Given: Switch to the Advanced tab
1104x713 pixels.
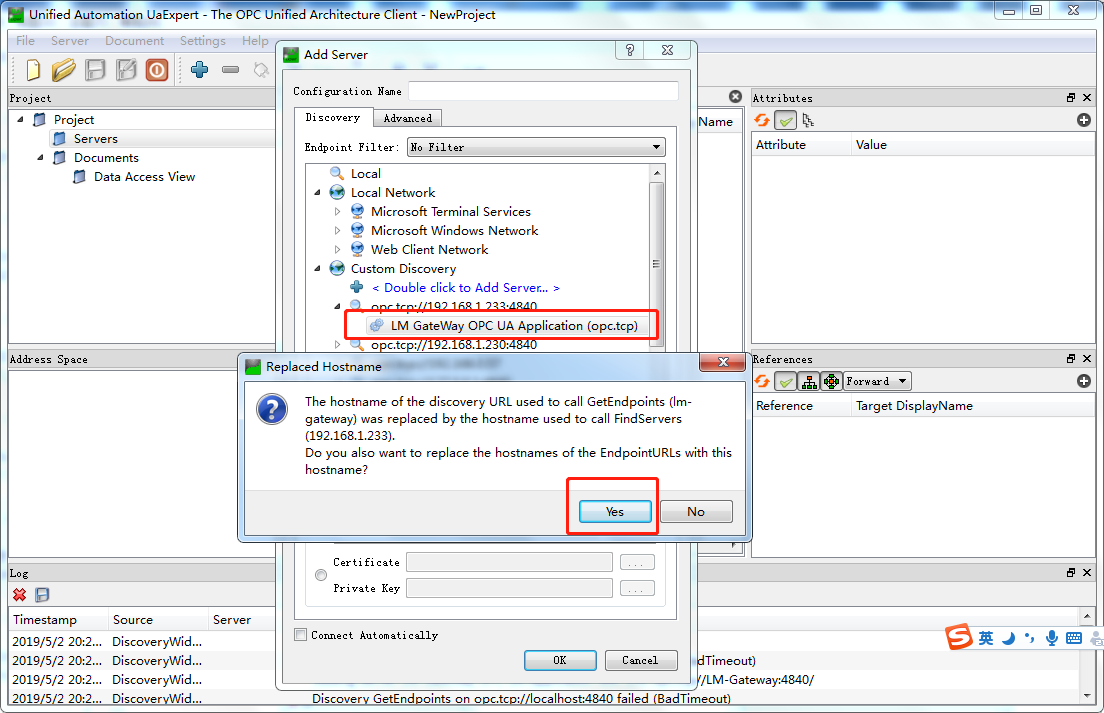Looking at the screenshot, I should [x=408, y=118].
